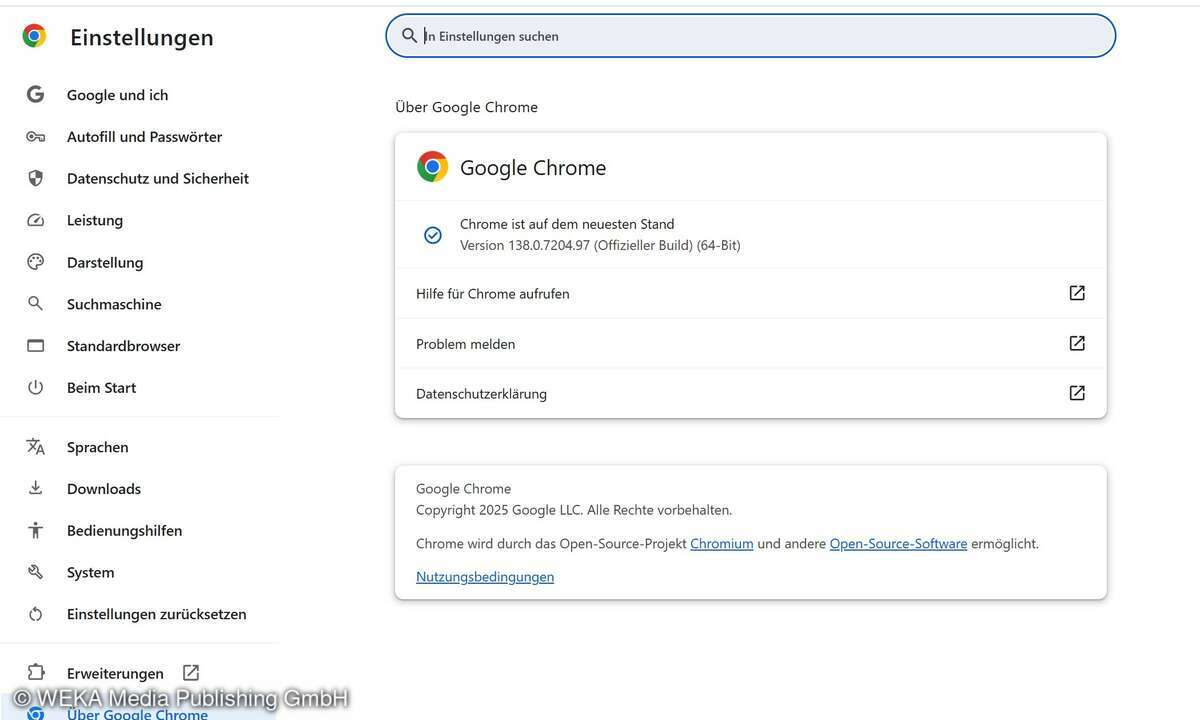Click the Google Chrome card title
The width and height of the screenshot is (1200, 720).
pos(533,168)
